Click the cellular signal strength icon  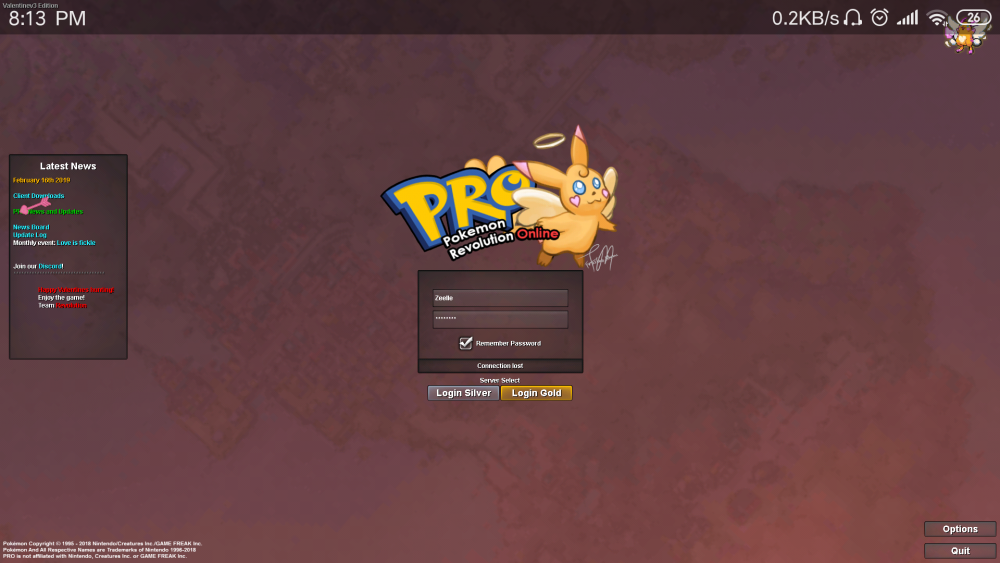point(907,18)
